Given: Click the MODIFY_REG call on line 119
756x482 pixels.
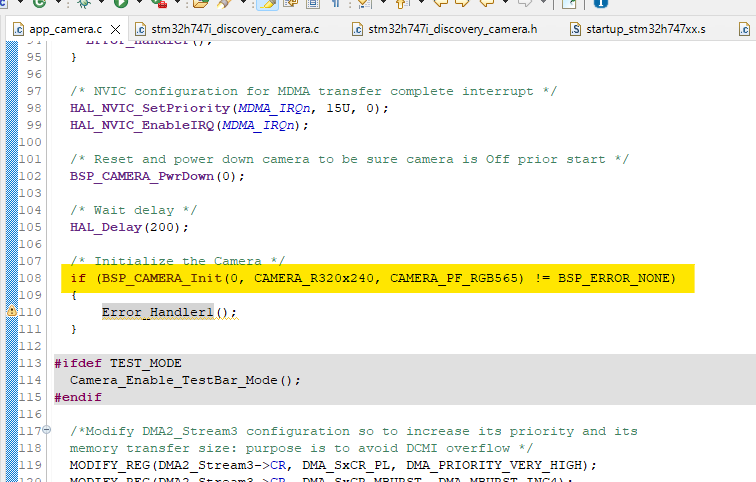Looking at the screenshot, I should (110, 465).
